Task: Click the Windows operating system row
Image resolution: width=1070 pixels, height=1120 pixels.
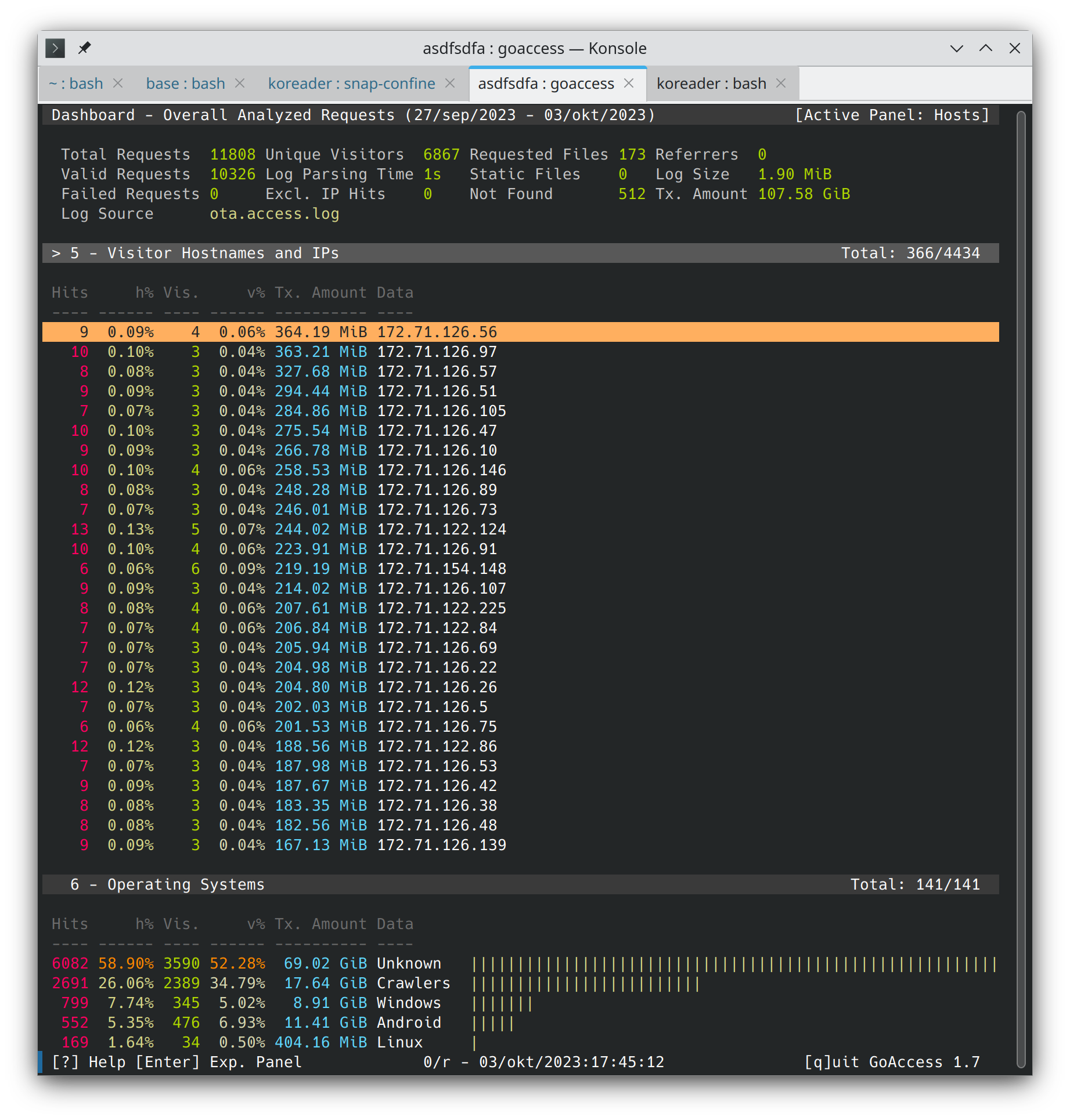Action: tap(521, 1003)
